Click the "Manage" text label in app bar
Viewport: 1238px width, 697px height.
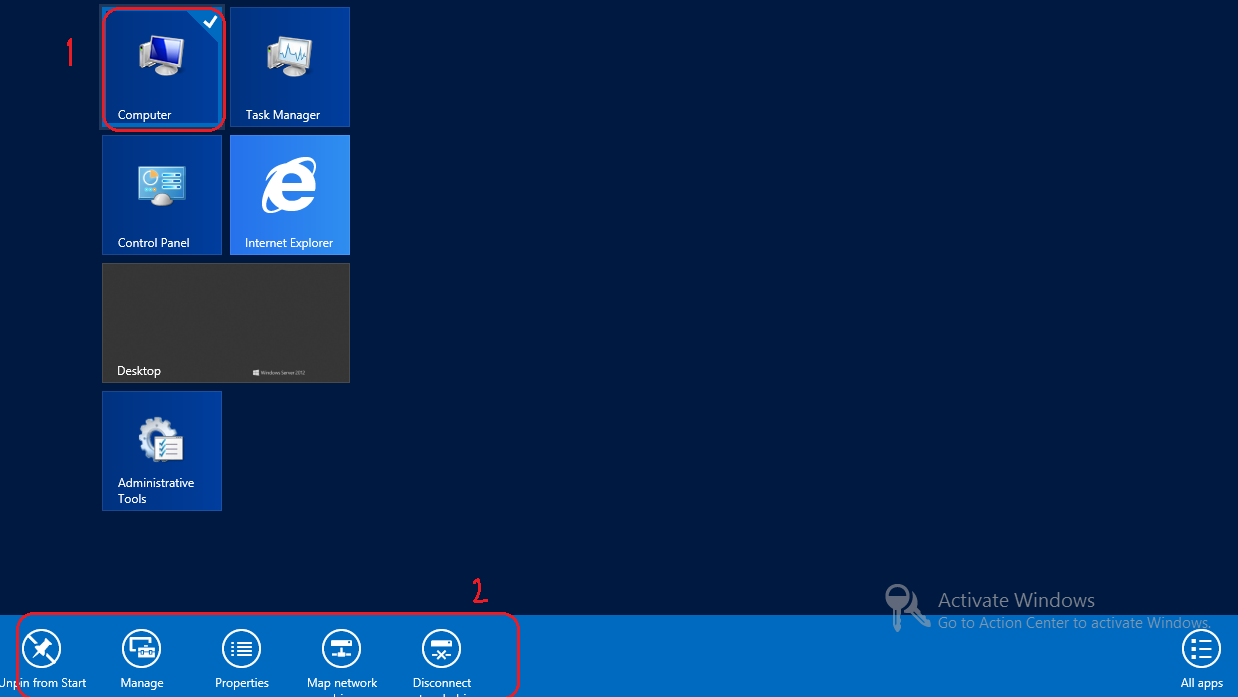pyautogui.click(x=142, y=683)
